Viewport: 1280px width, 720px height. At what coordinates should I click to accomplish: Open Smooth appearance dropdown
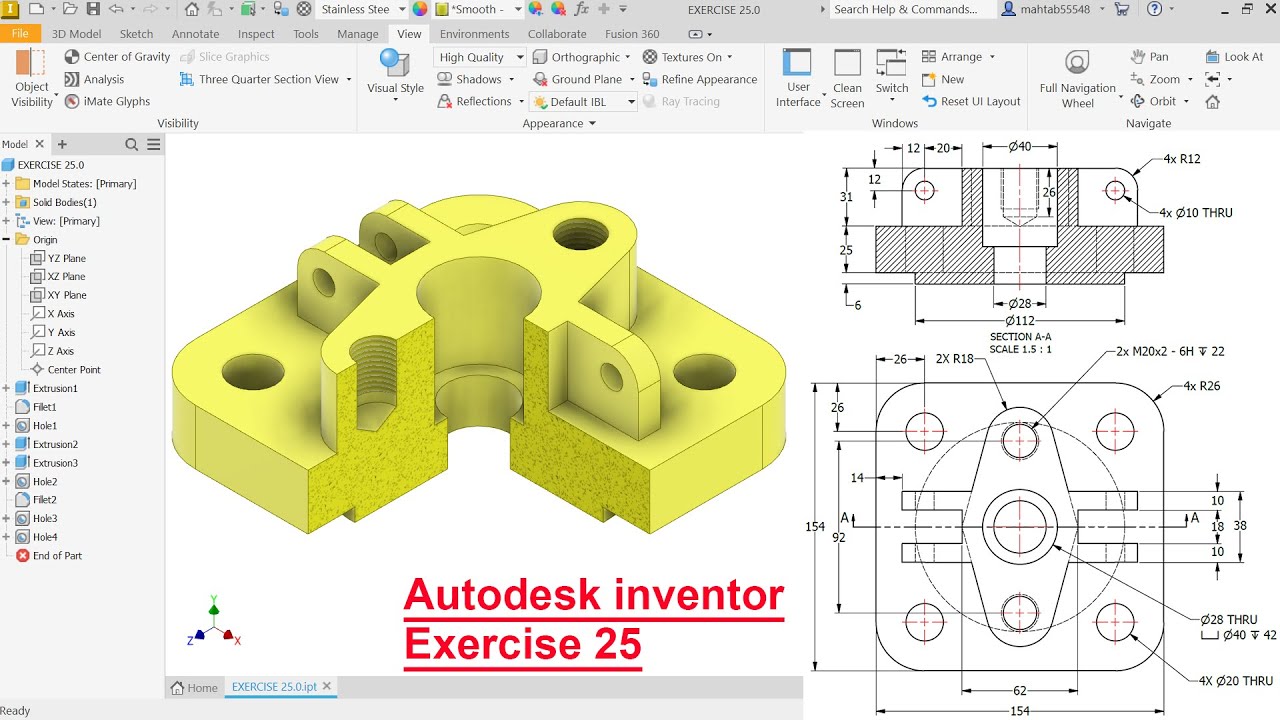coord(479,9)
